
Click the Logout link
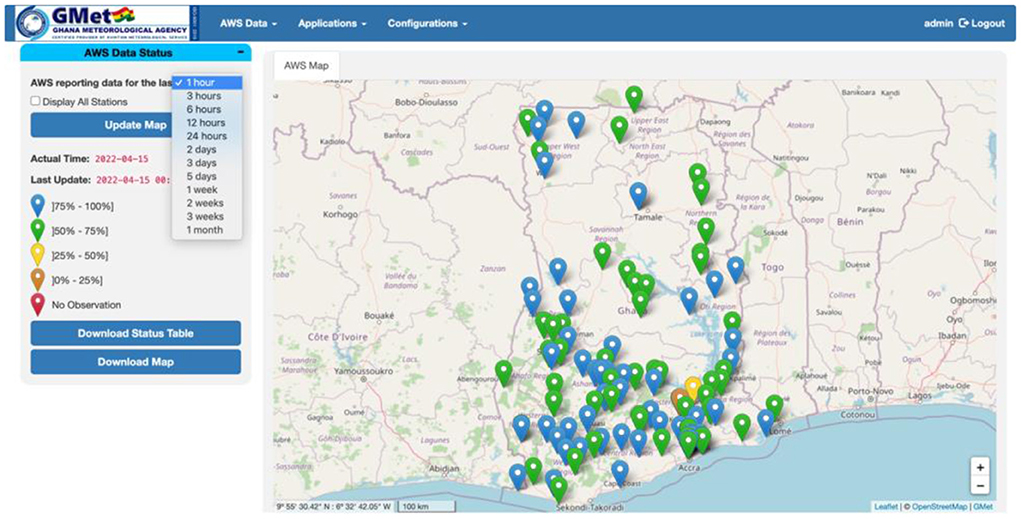[x=982, y=23]
